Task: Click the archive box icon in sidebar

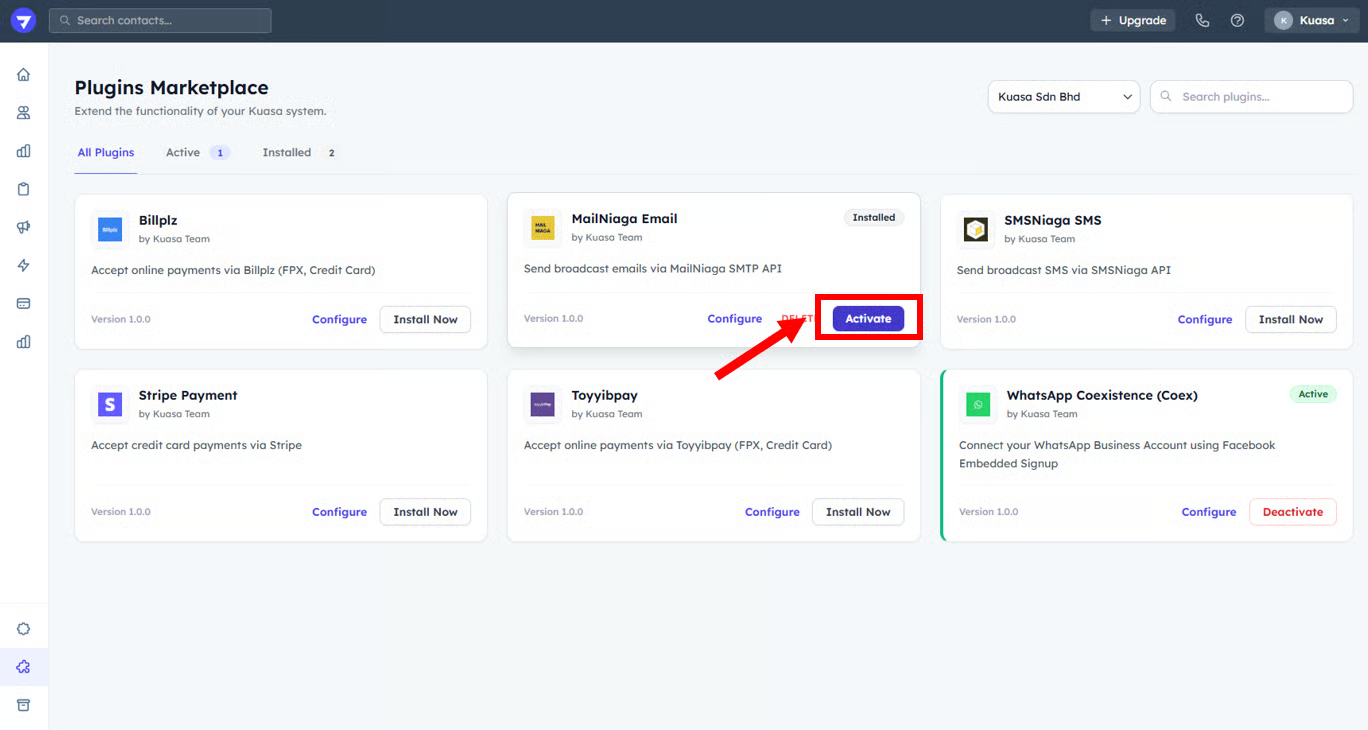Action: 24,705
